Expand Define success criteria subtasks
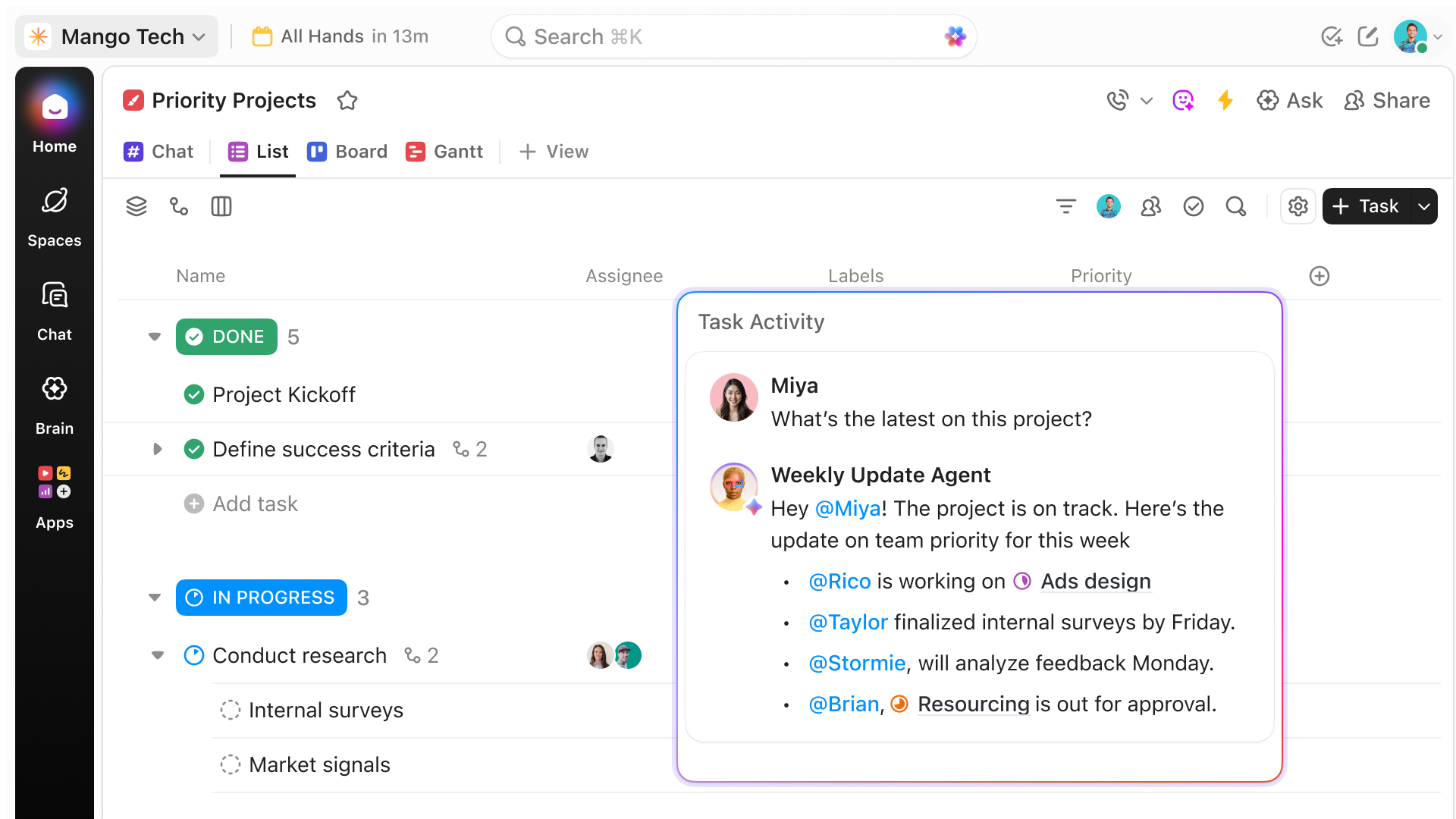The width and height of the screenshot is (1456, 819). [157, 449]
